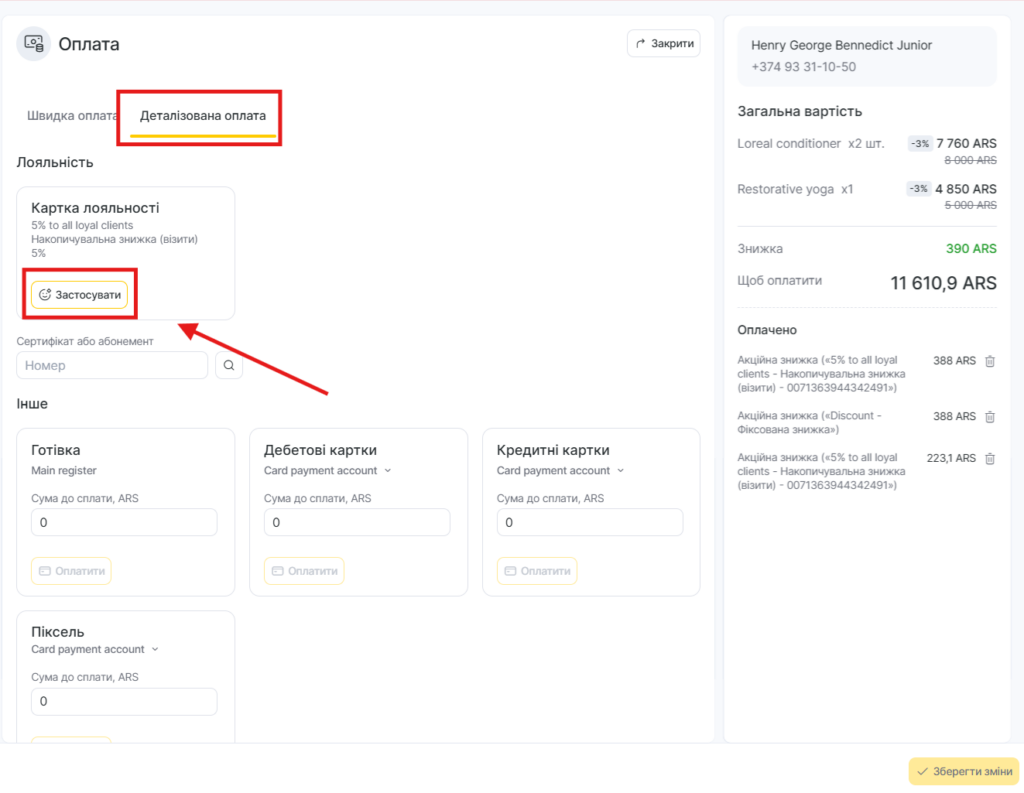Focus the Піксель amount input field
This screenshot has width=1024, height=793.
tap(124, 702)
